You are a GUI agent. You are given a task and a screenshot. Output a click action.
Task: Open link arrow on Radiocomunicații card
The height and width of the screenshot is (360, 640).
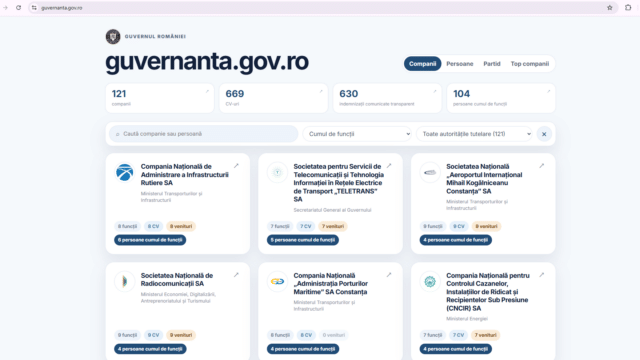[x=236, y=275]
